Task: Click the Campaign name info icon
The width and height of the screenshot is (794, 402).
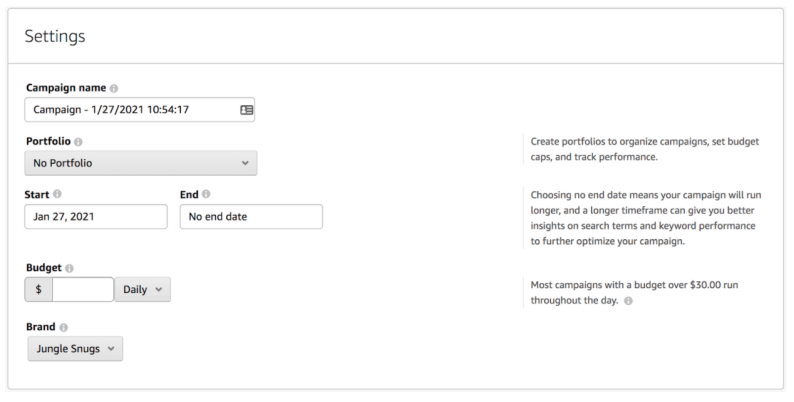Action: (x=113, y=88)
